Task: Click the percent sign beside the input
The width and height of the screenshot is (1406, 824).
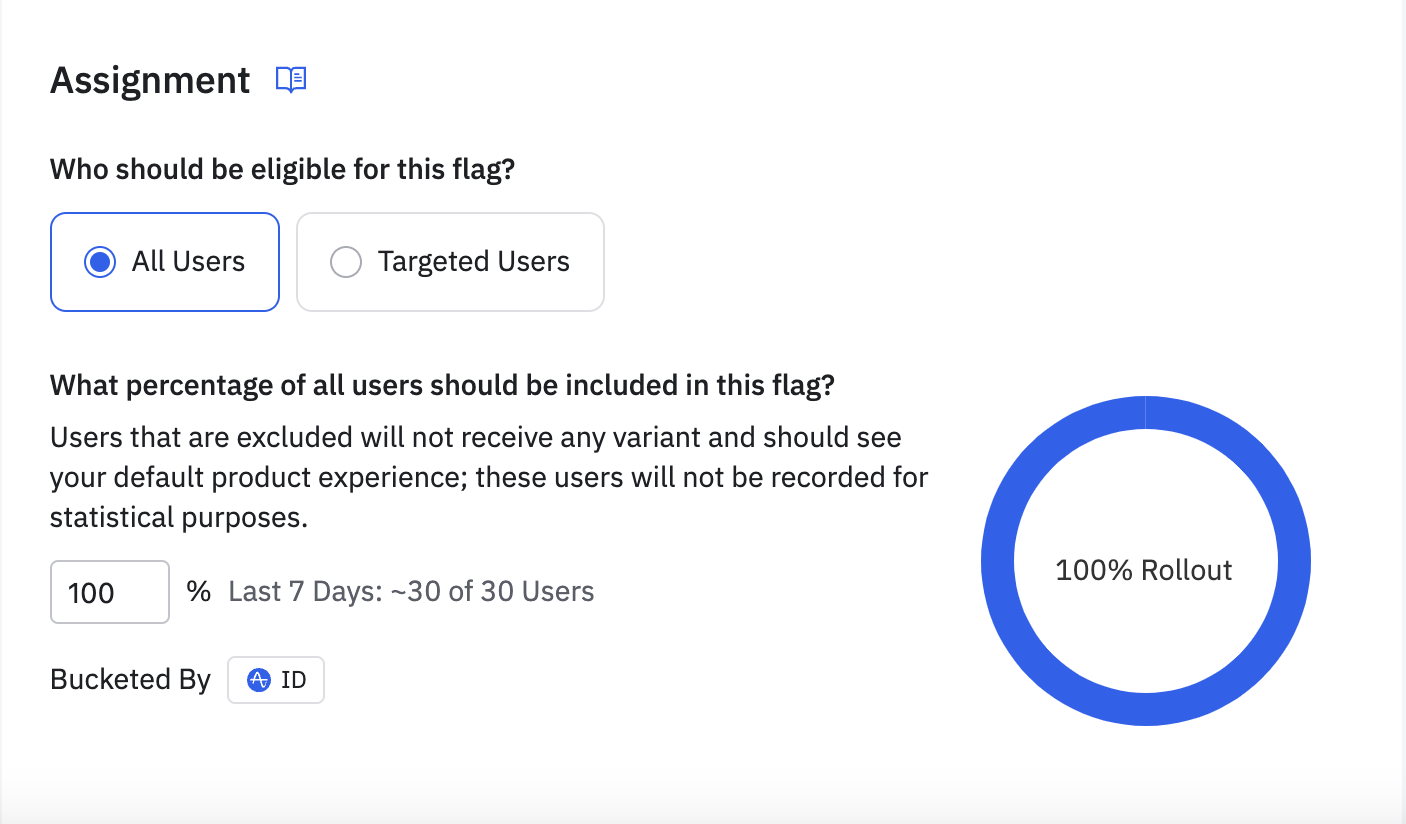Action: click(199, 592)
